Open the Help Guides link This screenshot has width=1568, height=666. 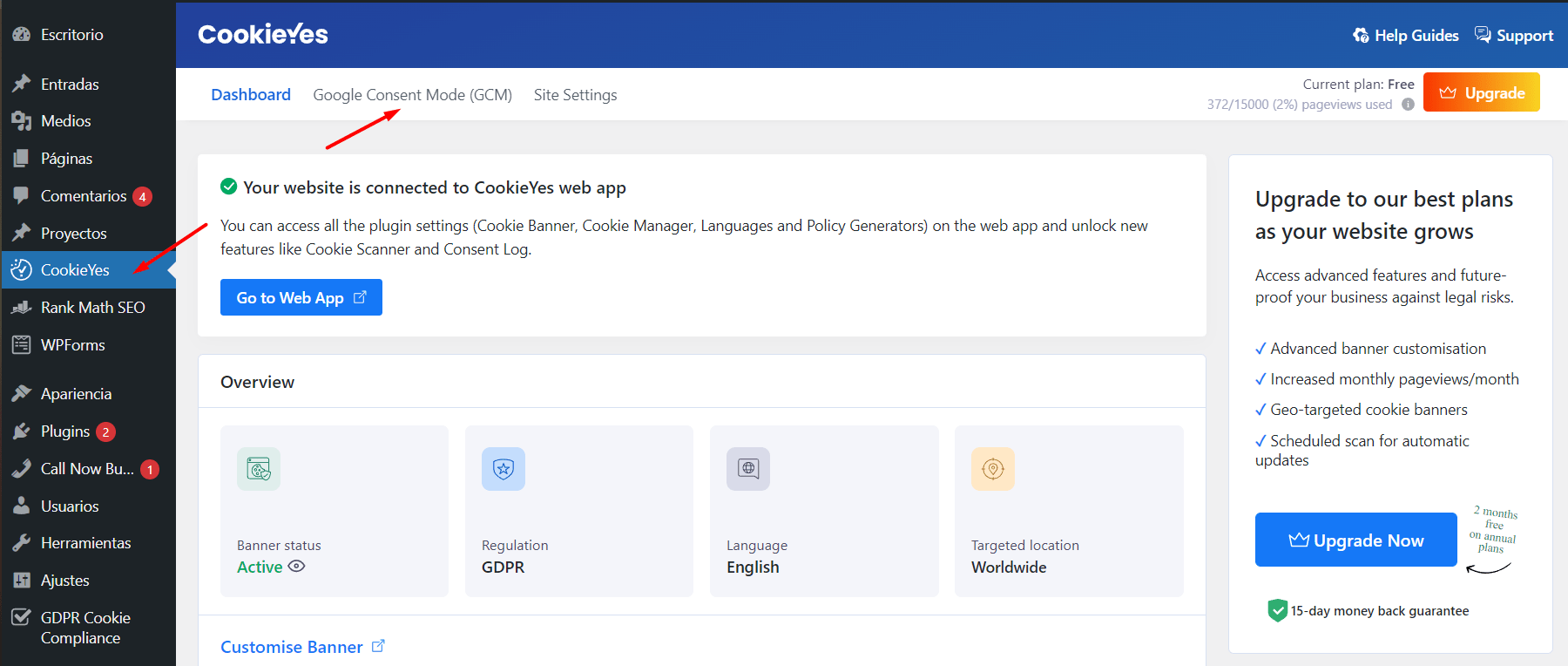point(1405,36)
